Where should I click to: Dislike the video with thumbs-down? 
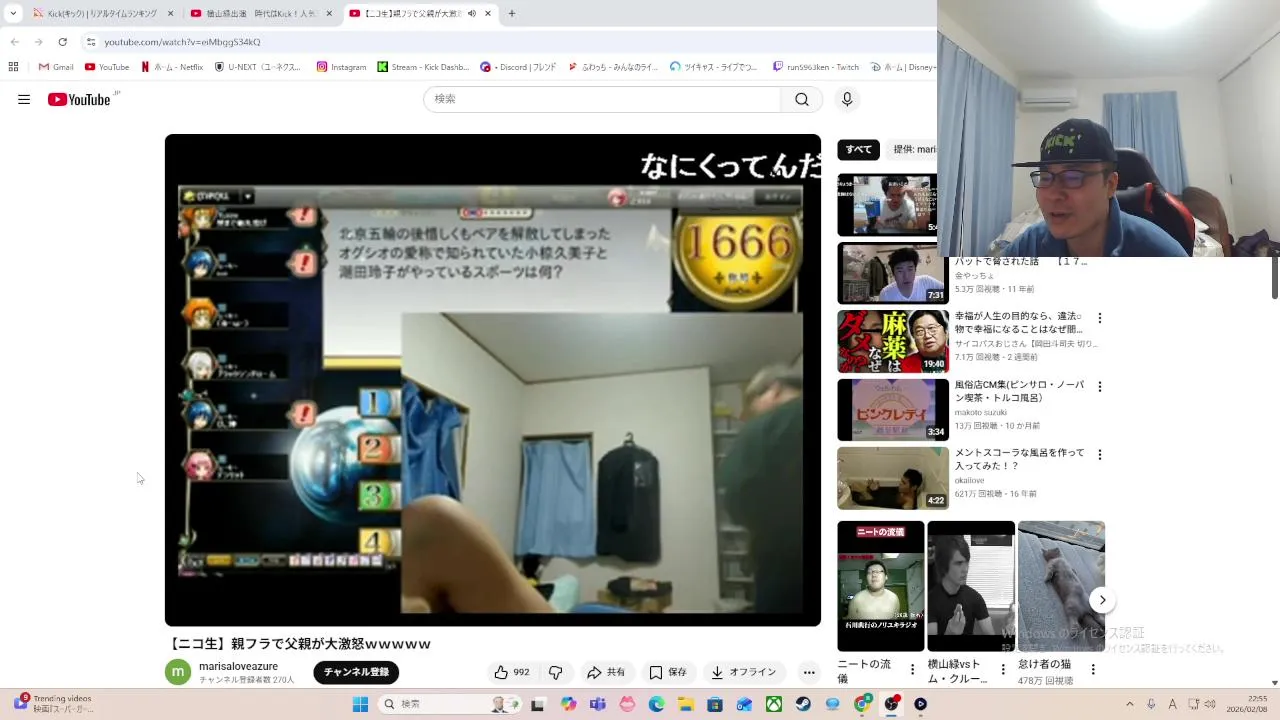(556, 672)
